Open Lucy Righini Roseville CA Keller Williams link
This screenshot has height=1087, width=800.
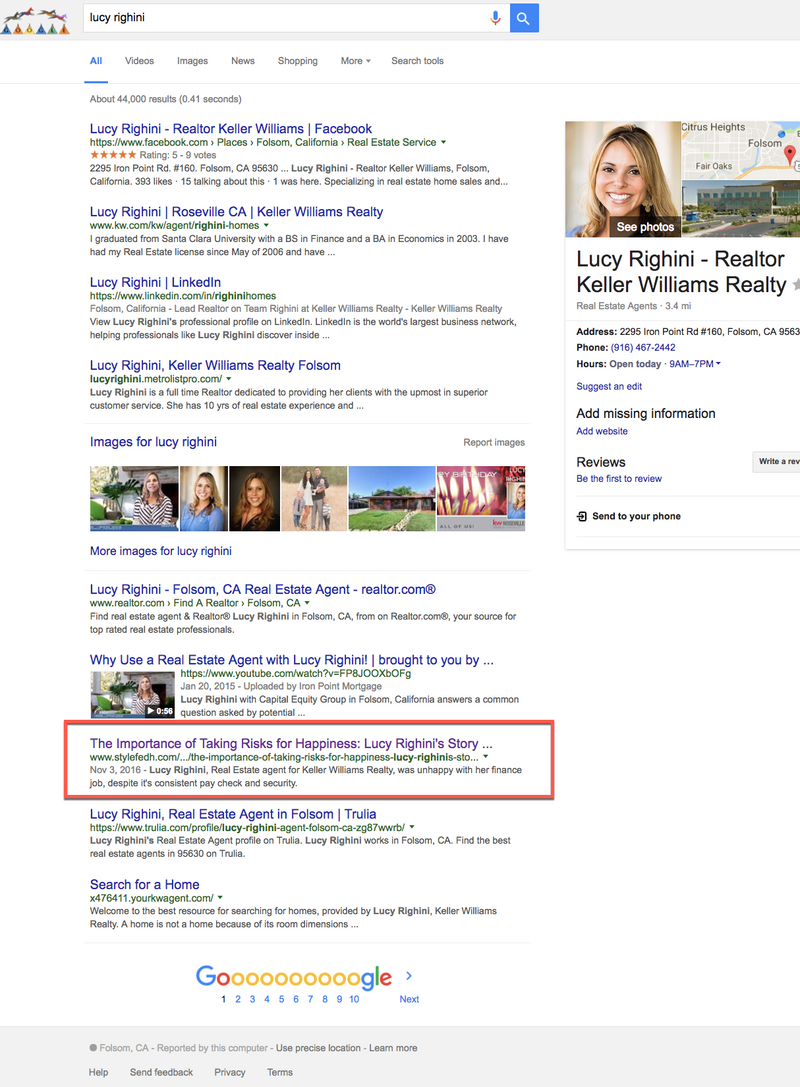[x=236, y=212]
